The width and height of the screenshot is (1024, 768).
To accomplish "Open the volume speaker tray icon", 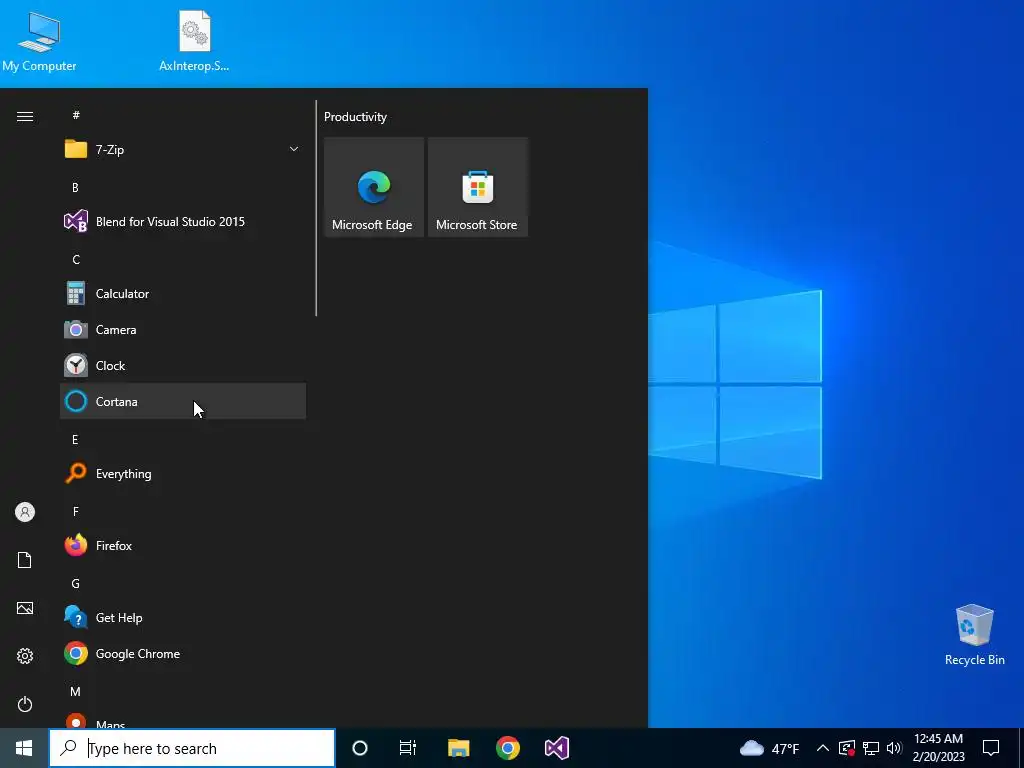I will (x=894, y=748).
